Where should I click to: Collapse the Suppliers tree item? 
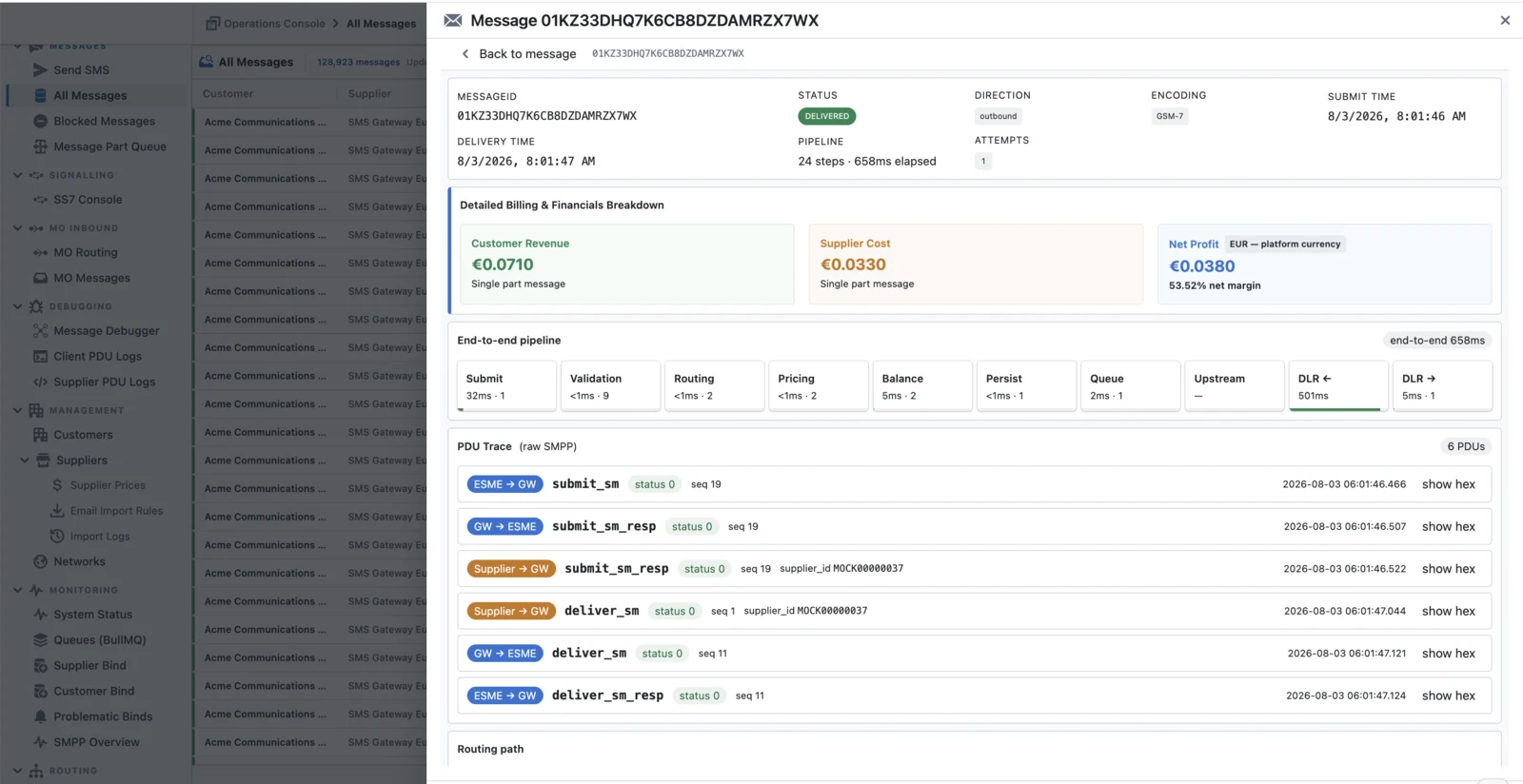click(25, 461)
